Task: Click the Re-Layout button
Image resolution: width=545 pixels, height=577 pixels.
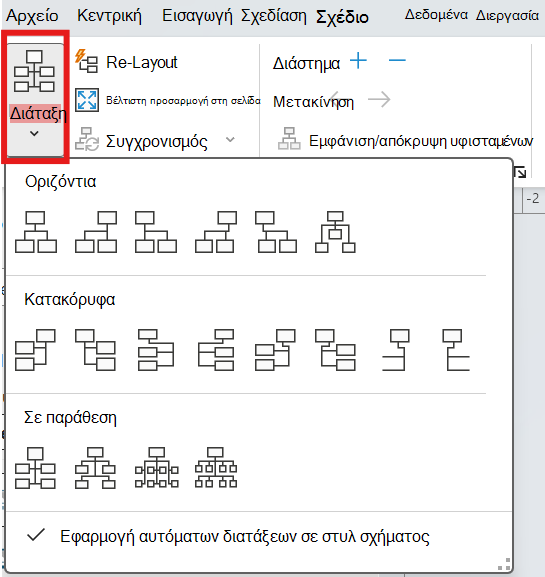Action: 127,62
